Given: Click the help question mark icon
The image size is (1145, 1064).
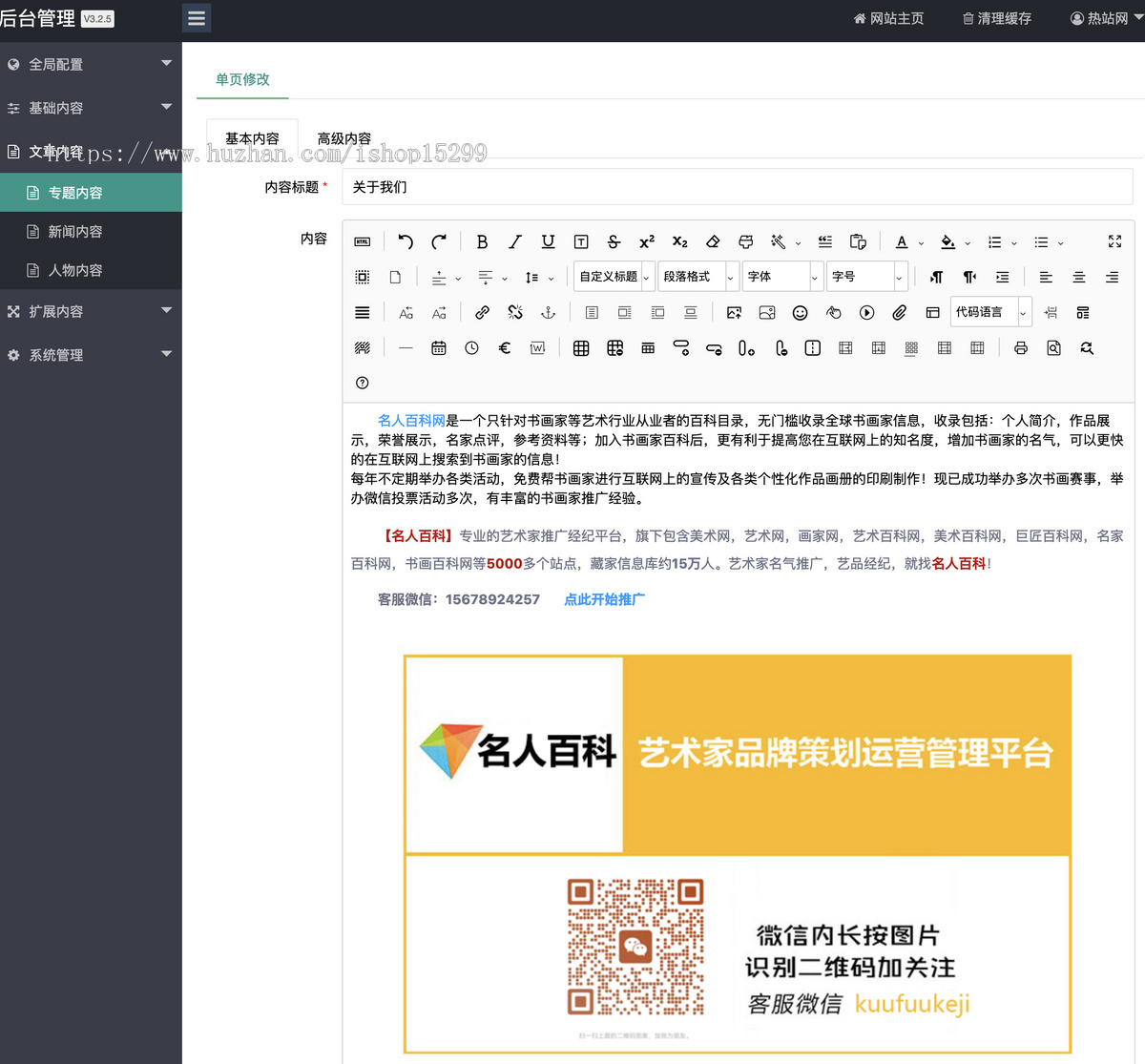Looking at the screenshot, I should (x=363, y=383).
